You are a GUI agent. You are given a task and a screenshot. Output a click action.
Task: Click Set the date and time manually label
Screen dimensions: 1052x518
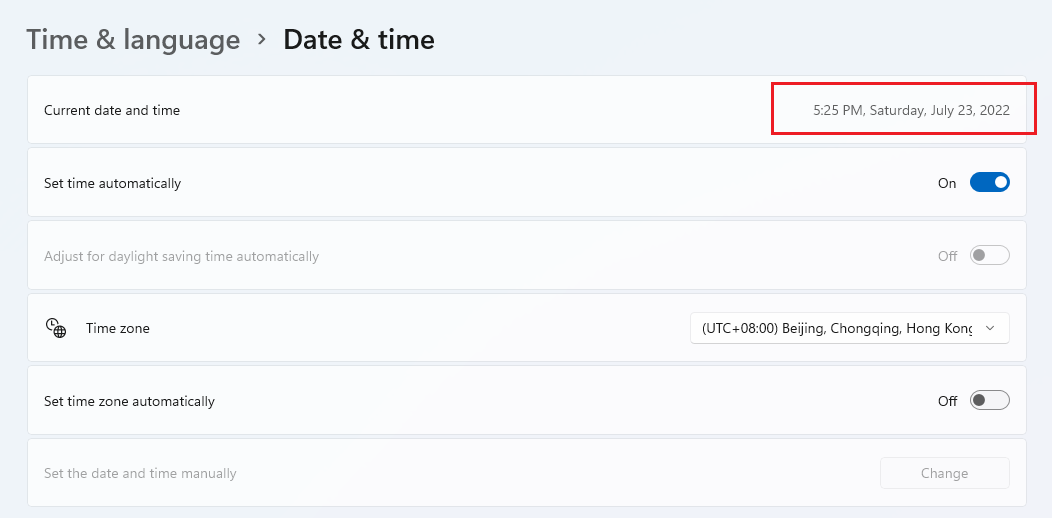point(140,474)
